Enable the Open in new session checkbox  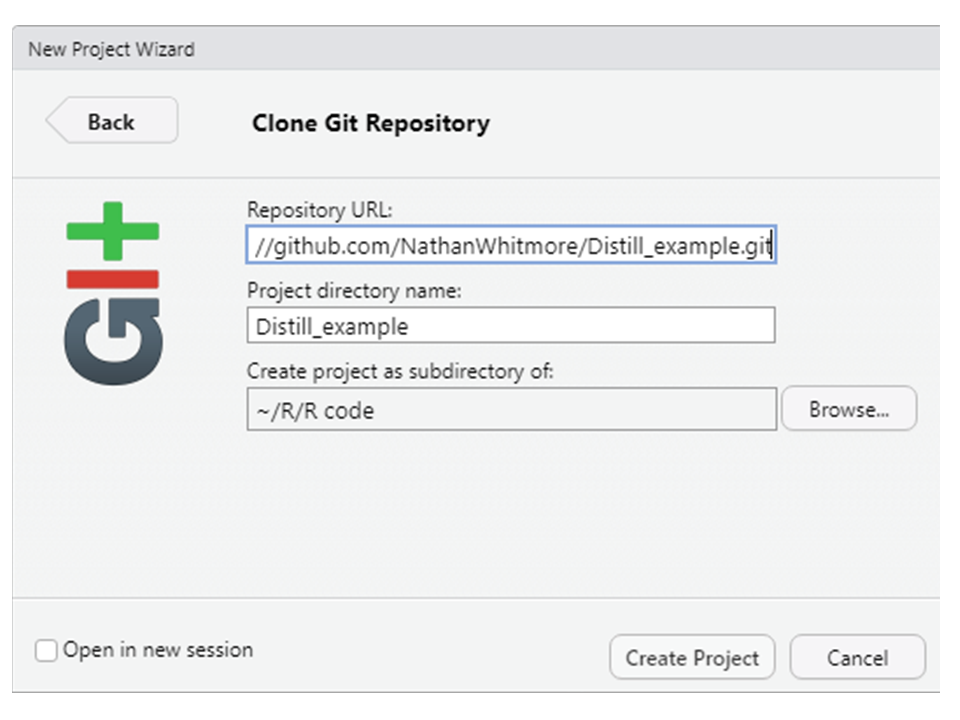(46, 650)
